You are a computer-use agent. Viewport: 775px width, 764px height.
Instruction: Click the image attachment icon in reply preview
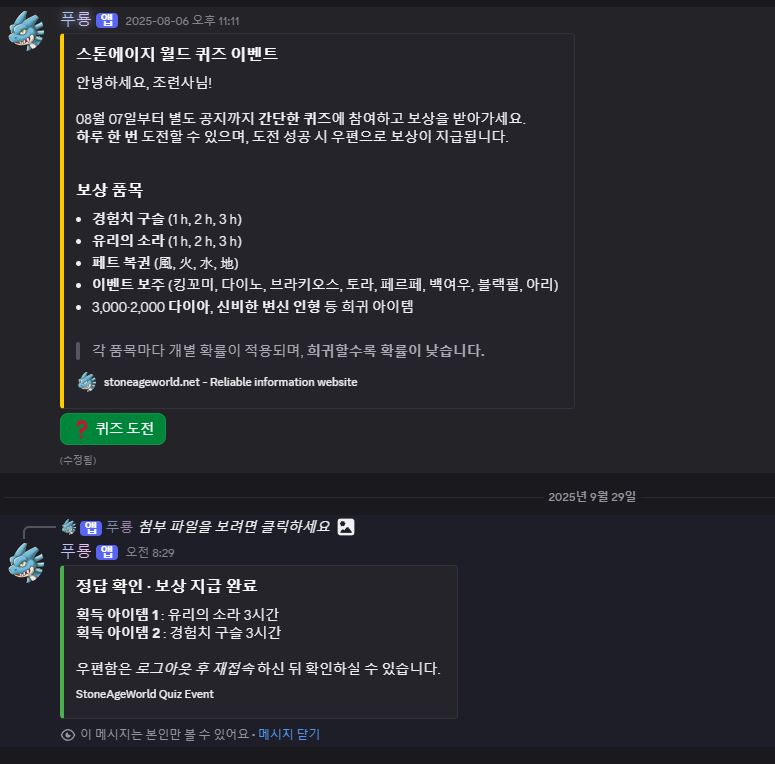(346, 527)
